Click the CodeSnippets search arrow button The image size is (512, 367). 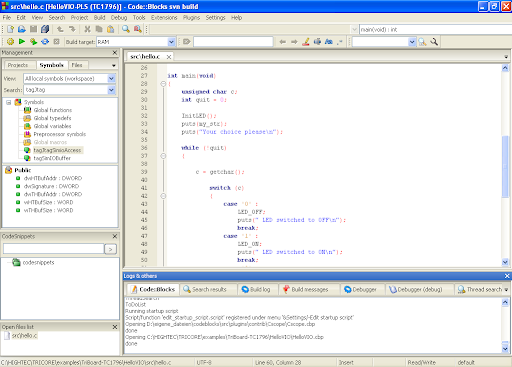(x=110, y=249)
